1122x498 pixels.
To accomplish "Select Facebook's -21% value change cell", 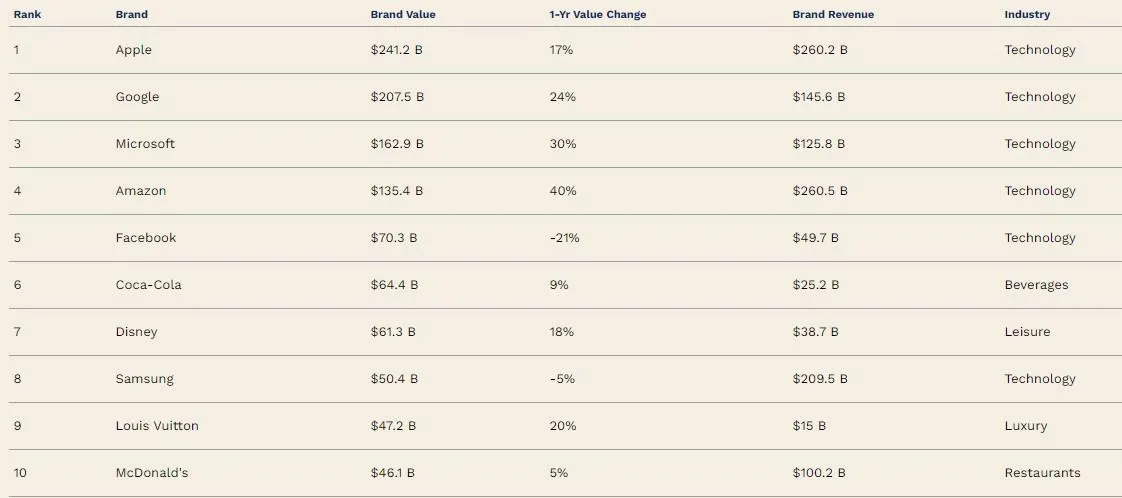I will click(x=564, y=238).
